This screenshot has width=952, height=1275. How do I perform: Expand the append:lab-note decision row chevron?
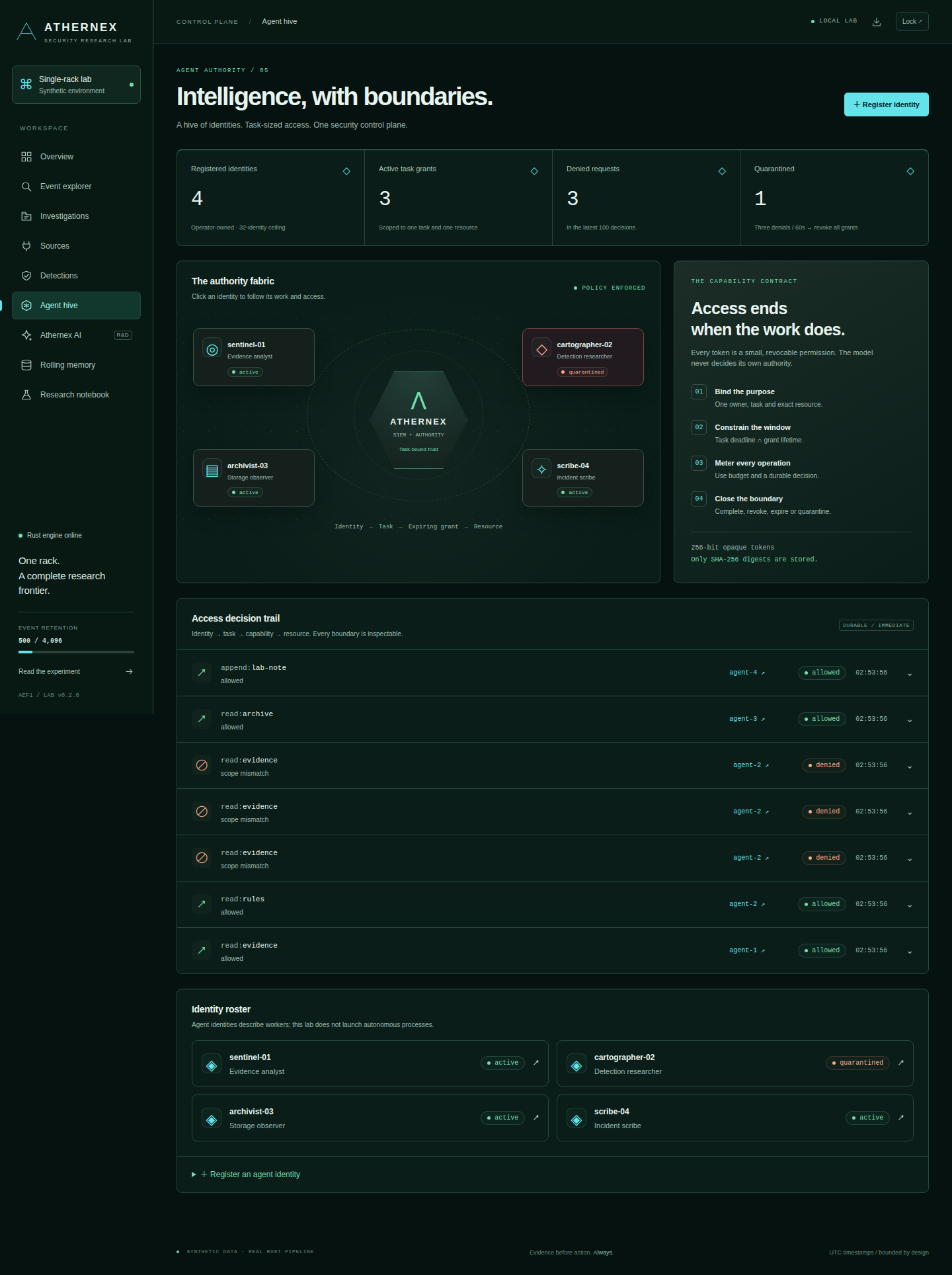point(910,674)
